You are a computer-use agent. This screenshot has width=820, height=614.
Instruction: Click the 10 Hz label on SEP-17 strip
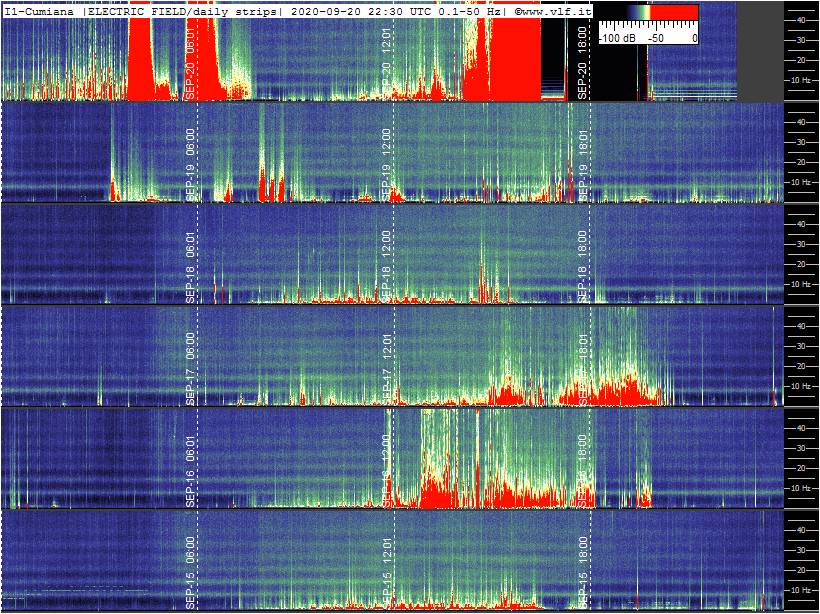tap(803, 386)
